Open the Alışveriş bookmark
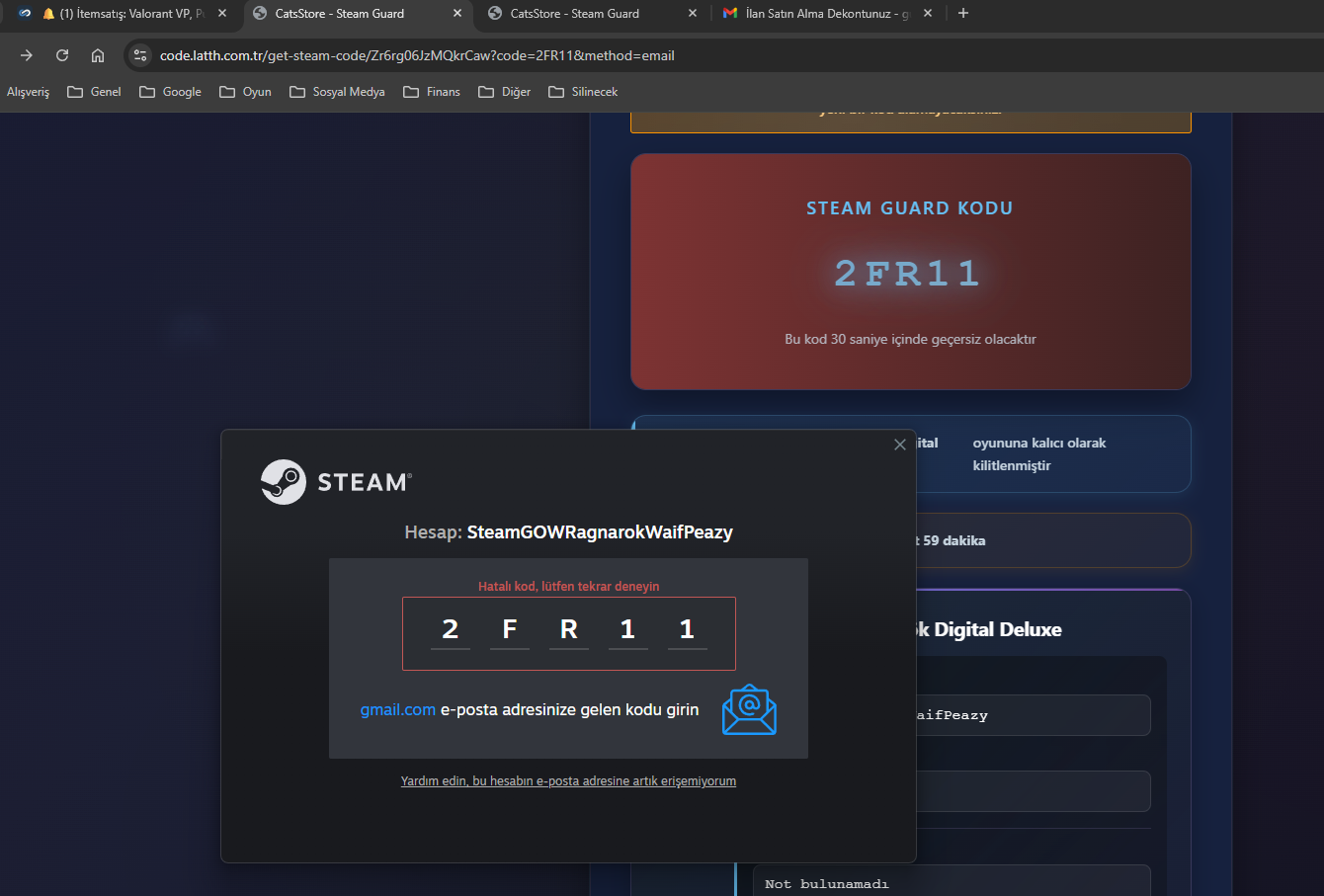Image resolution: width=1324 pixels, height=896 pixels. [28, 92]
